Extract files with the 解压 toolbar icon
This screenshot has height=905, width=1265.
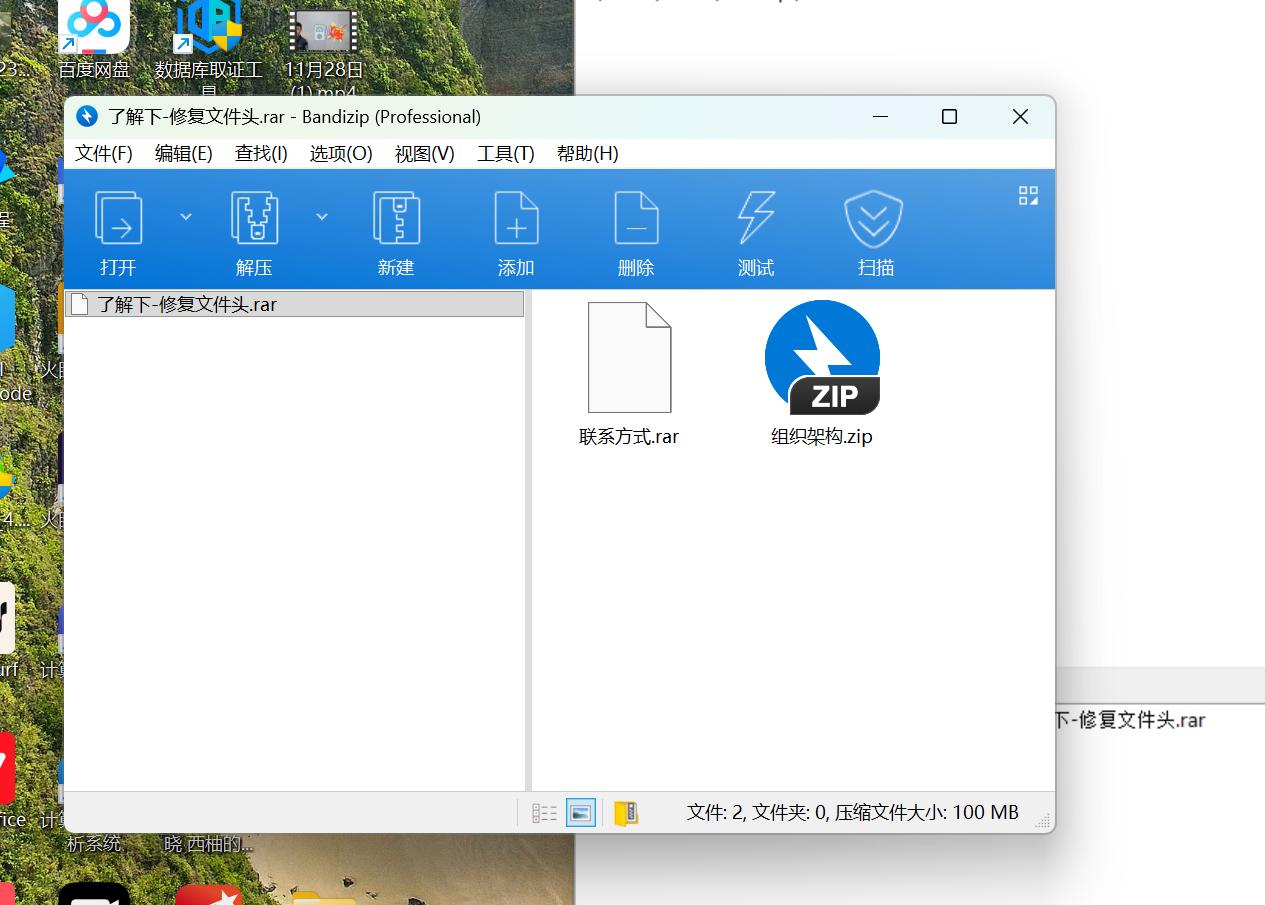click(255, 230)
